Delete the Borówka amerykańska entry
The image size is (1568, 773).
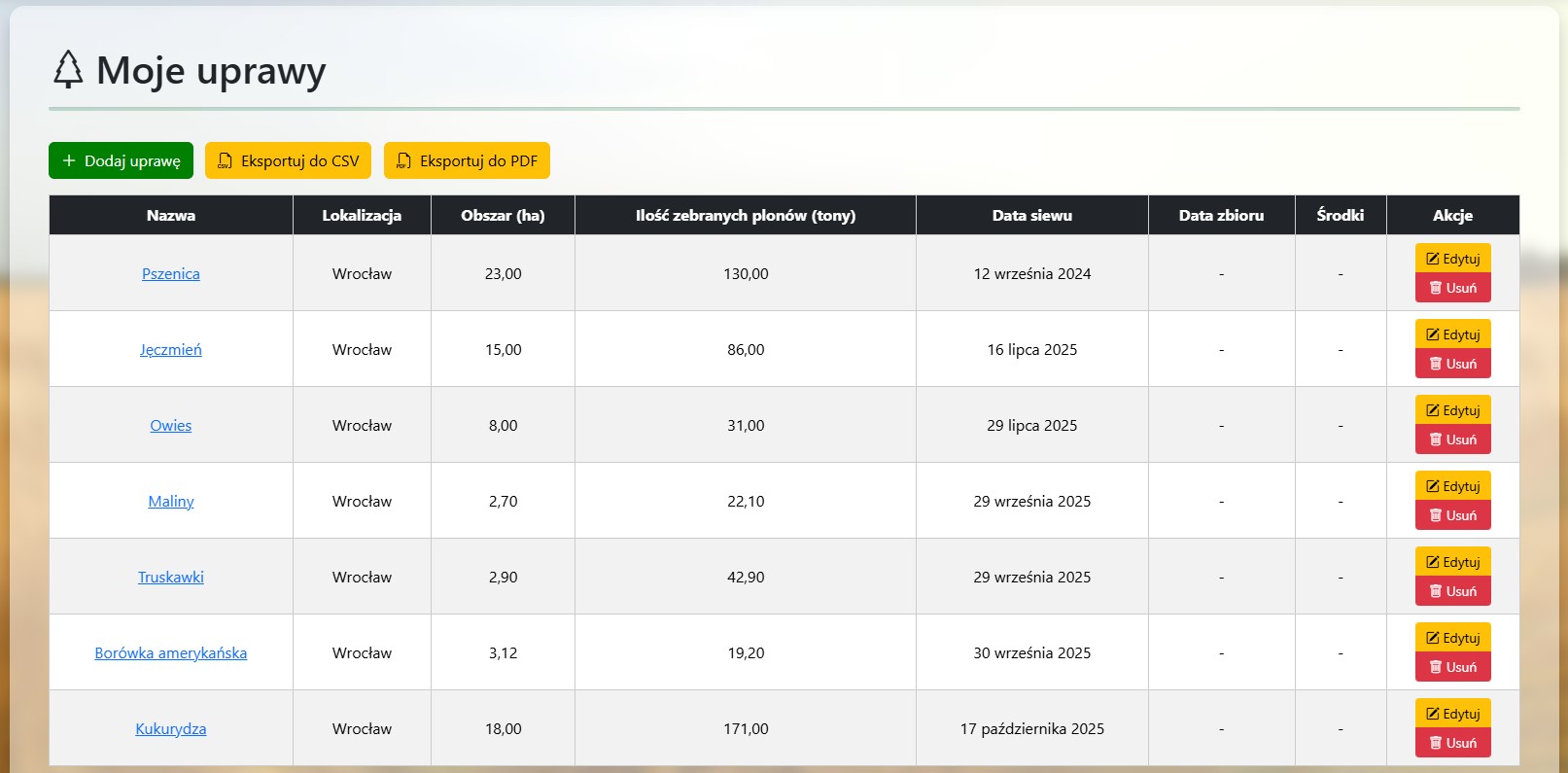click(x=1452, y=667)
